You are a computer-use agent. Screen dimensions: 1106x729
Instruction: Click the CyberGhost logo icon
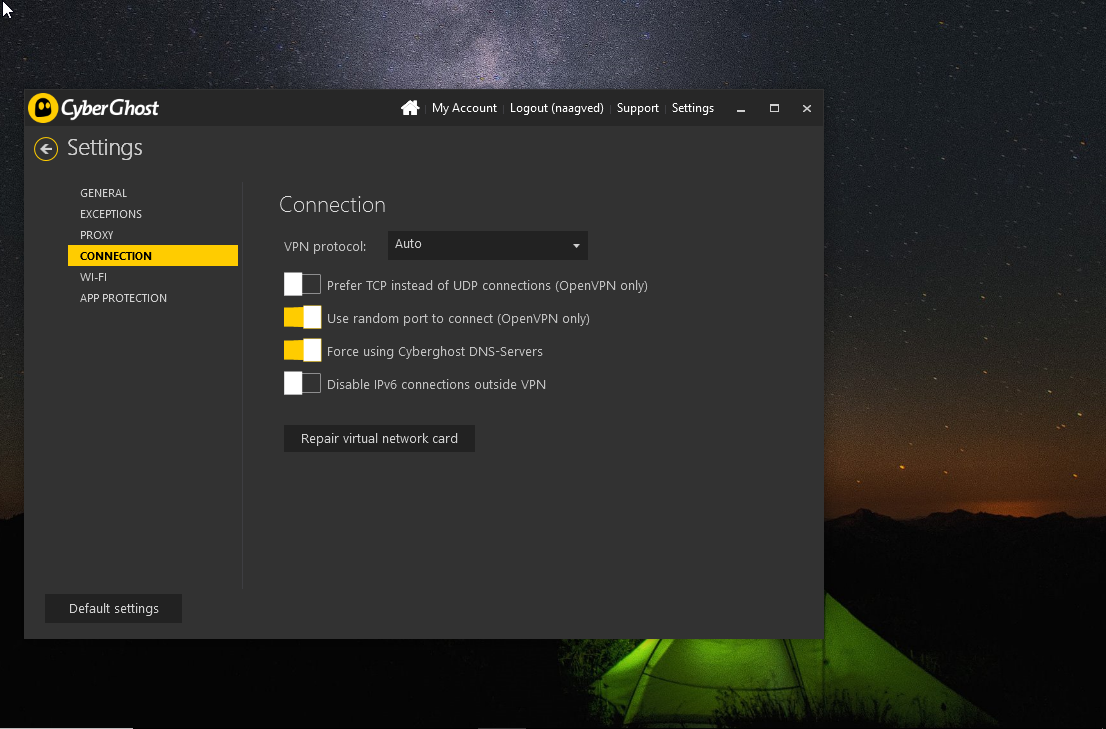click(43, 108)
